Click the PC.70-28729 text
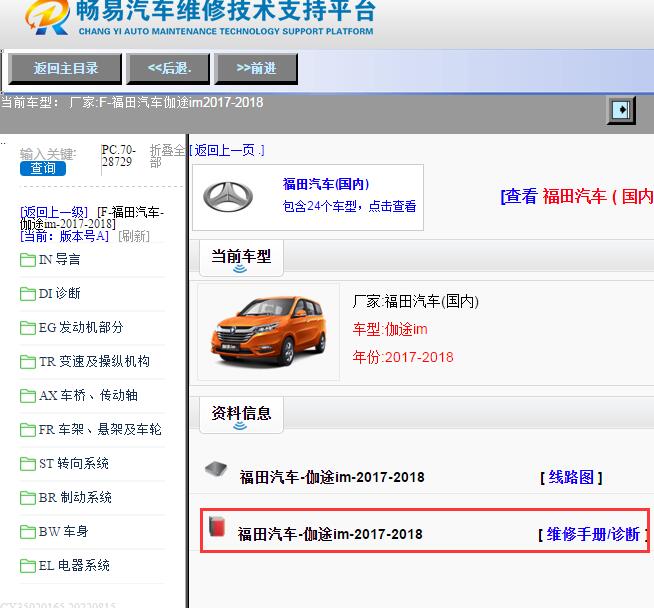Screen dimensions: 654x608 coord(118,156)
